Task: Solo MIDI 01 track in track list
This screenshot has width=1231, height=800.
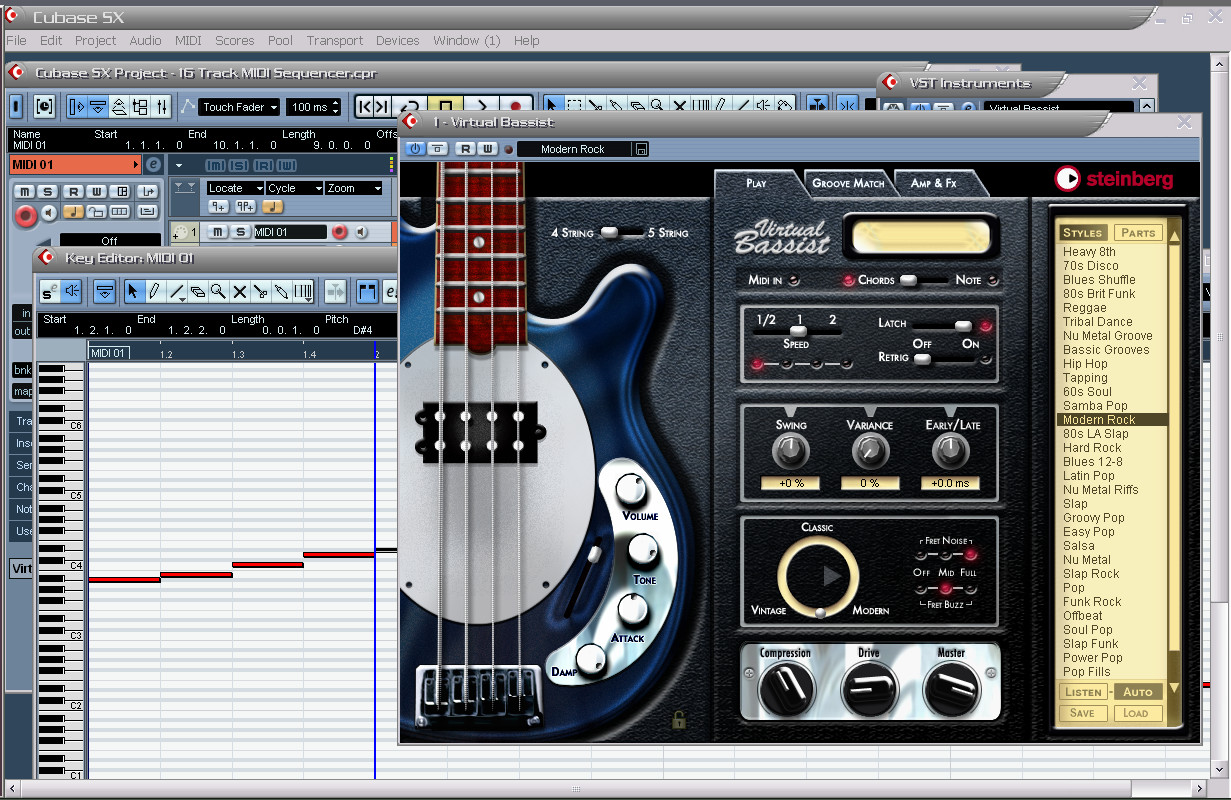Action: tap(240, 232)
